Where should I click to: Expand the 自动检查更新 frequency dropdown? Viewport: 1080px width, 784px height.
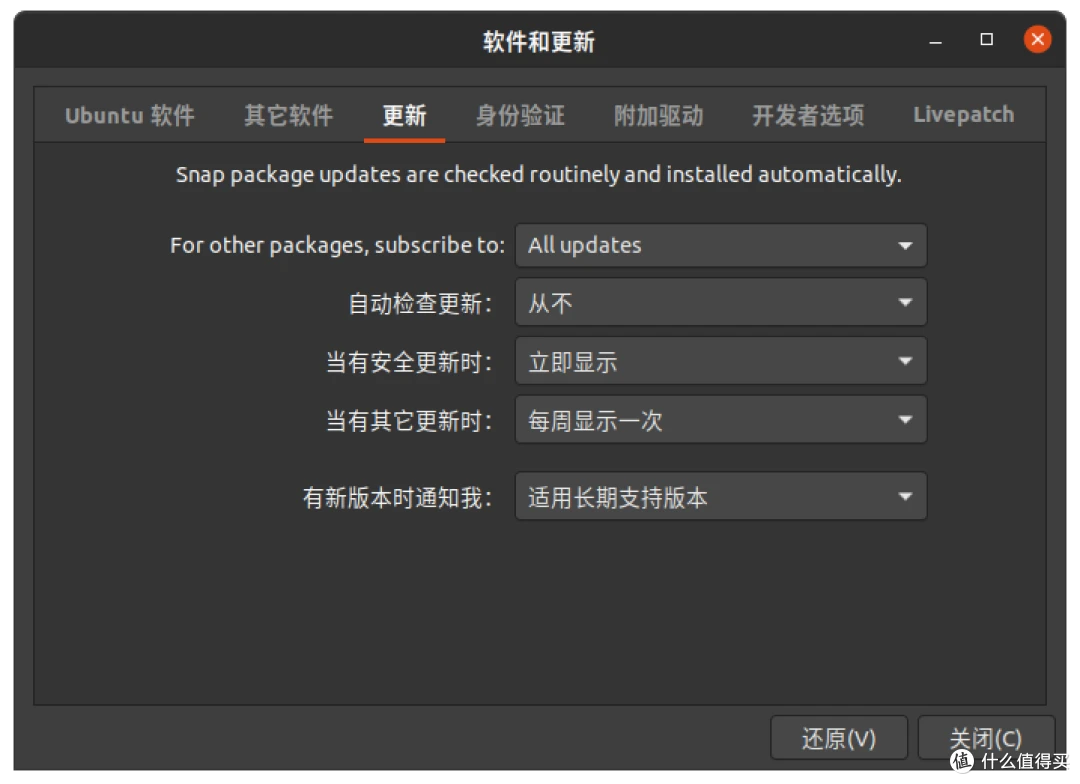click(x=720, y=303)
